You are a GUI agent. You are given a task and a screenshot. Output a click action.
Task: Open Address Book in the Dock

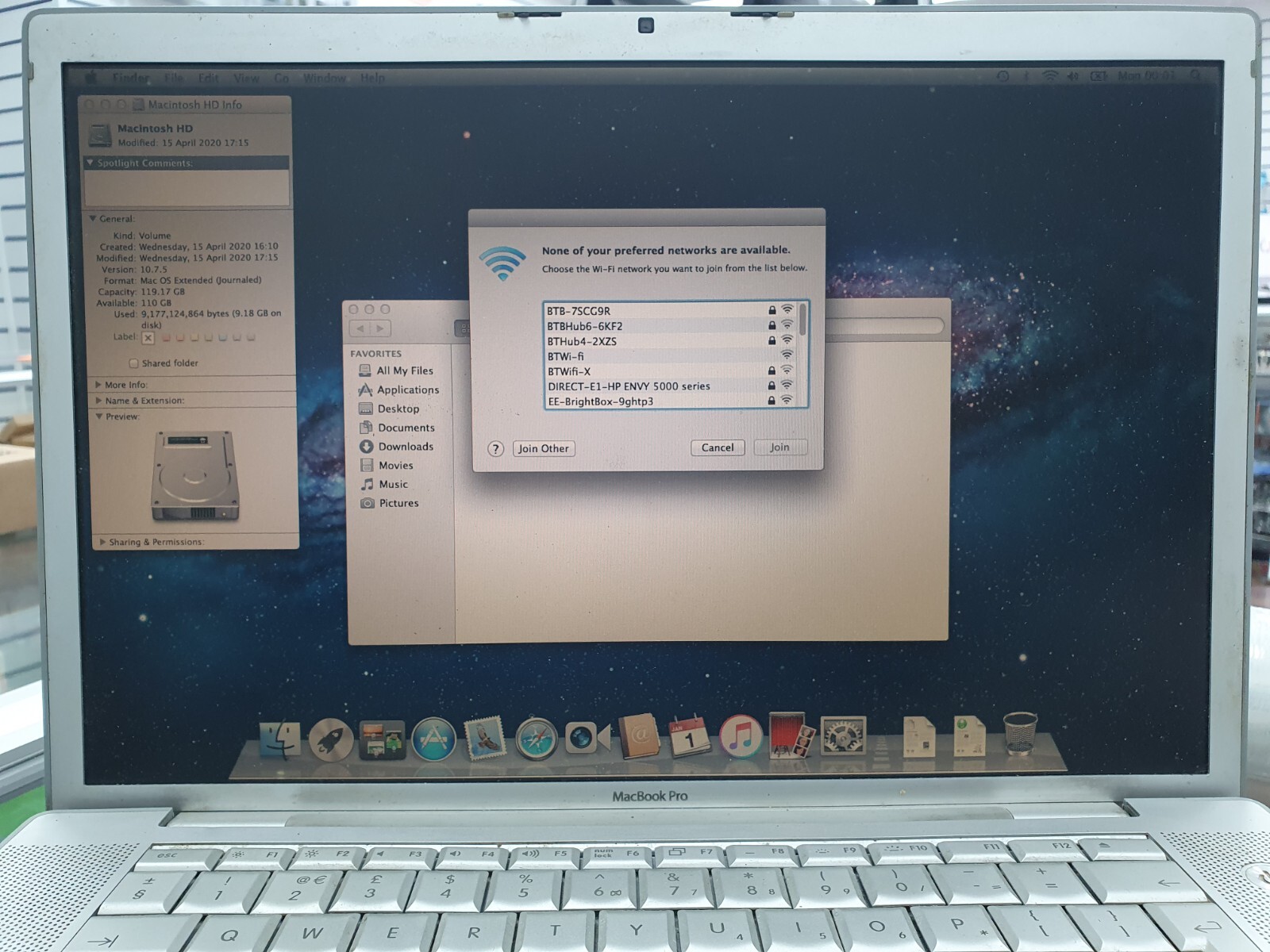point(640,736)
